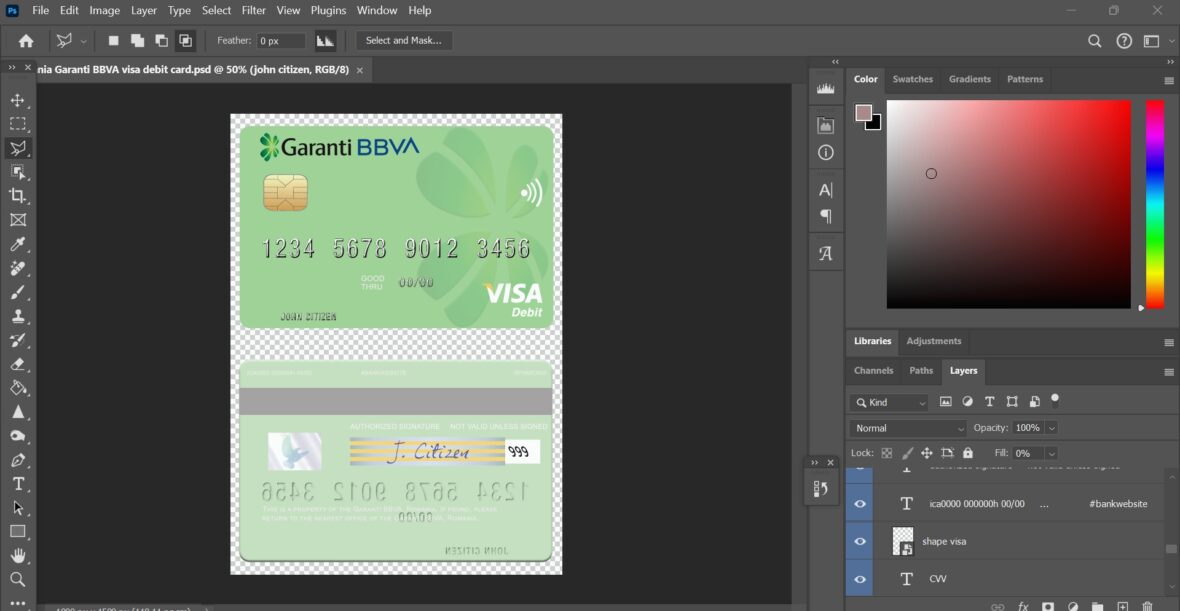Image resolution: width=1180 pixels, height=611 pixels.
Task: Toggle lock position
Action: point(926,453)
